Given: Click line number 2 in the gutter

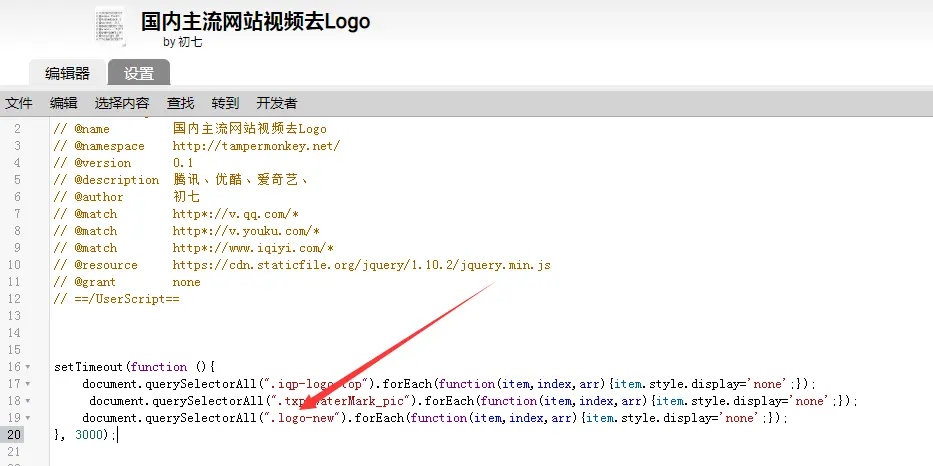Looking at the screenshot, I should (17, 129).
